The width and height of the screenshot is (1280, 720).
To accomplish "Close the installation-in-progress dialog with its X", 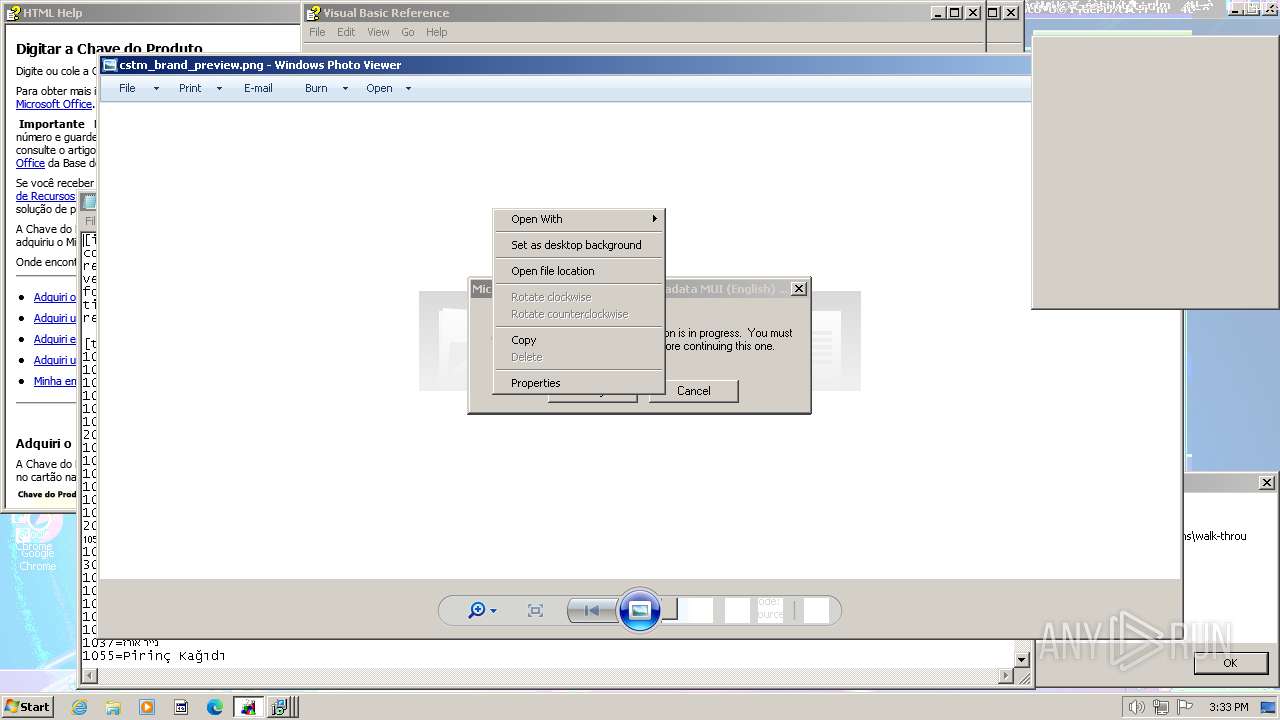I will tap(798, 289).
